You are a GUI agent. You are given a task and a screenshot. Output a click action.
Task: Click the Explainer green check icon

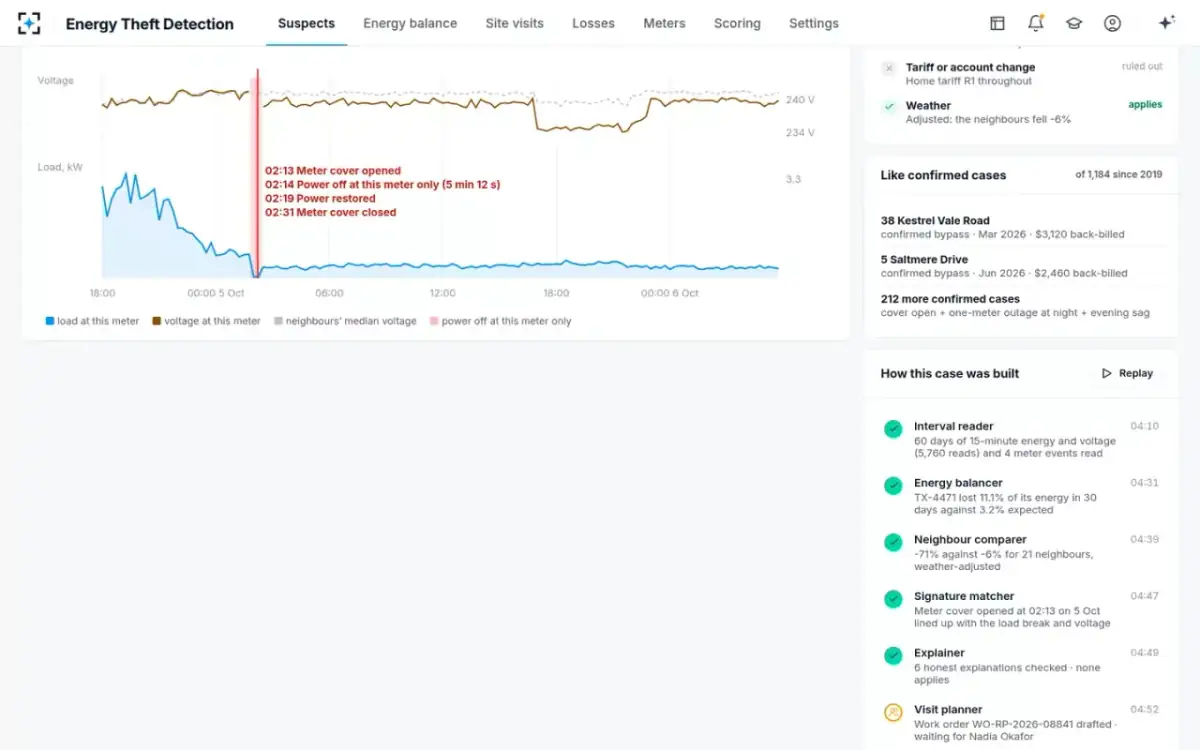[893, 656]
